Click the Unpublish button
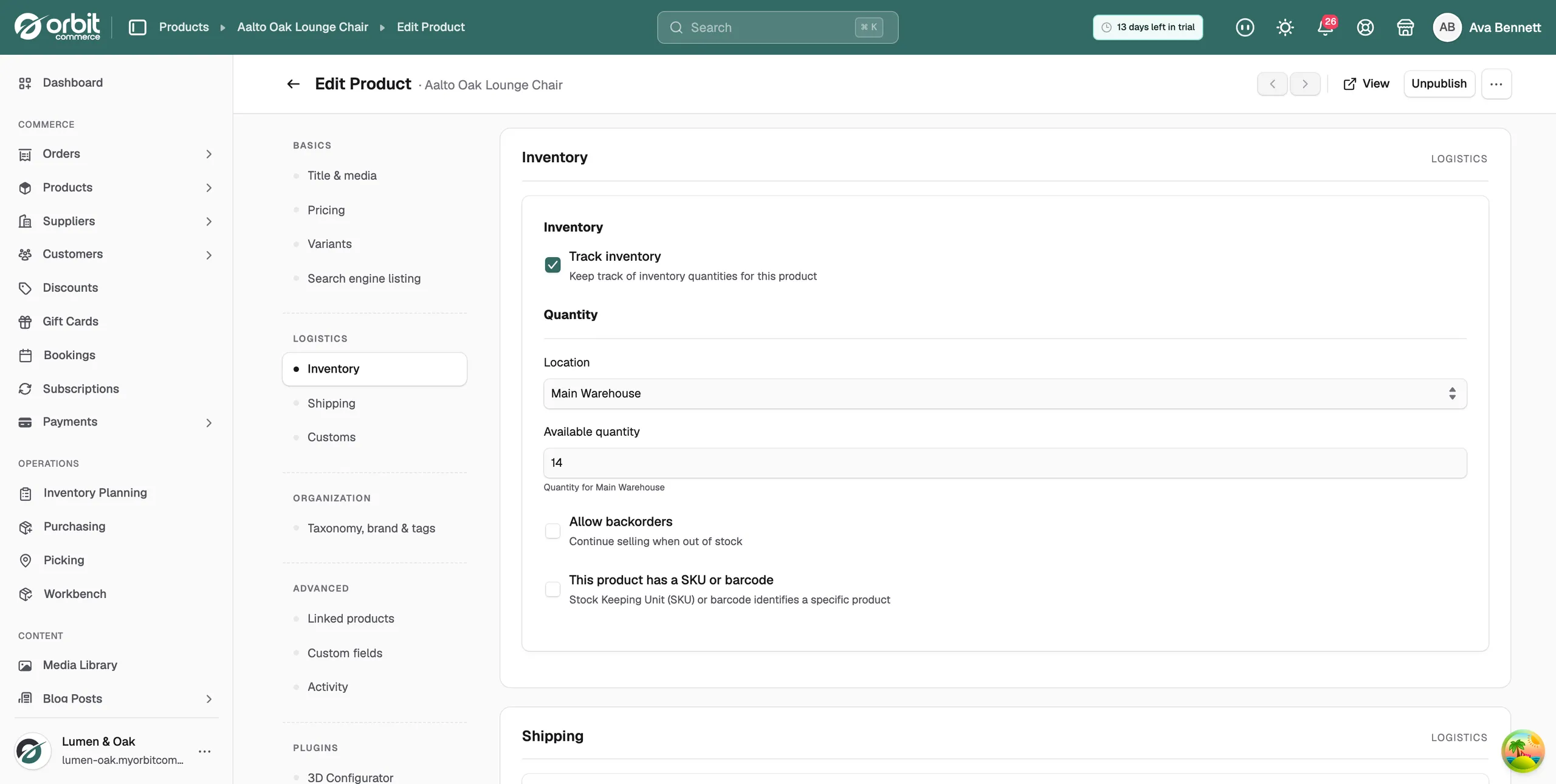The height and width of the screenshot is (784, 1556). tap(1439, 84)
